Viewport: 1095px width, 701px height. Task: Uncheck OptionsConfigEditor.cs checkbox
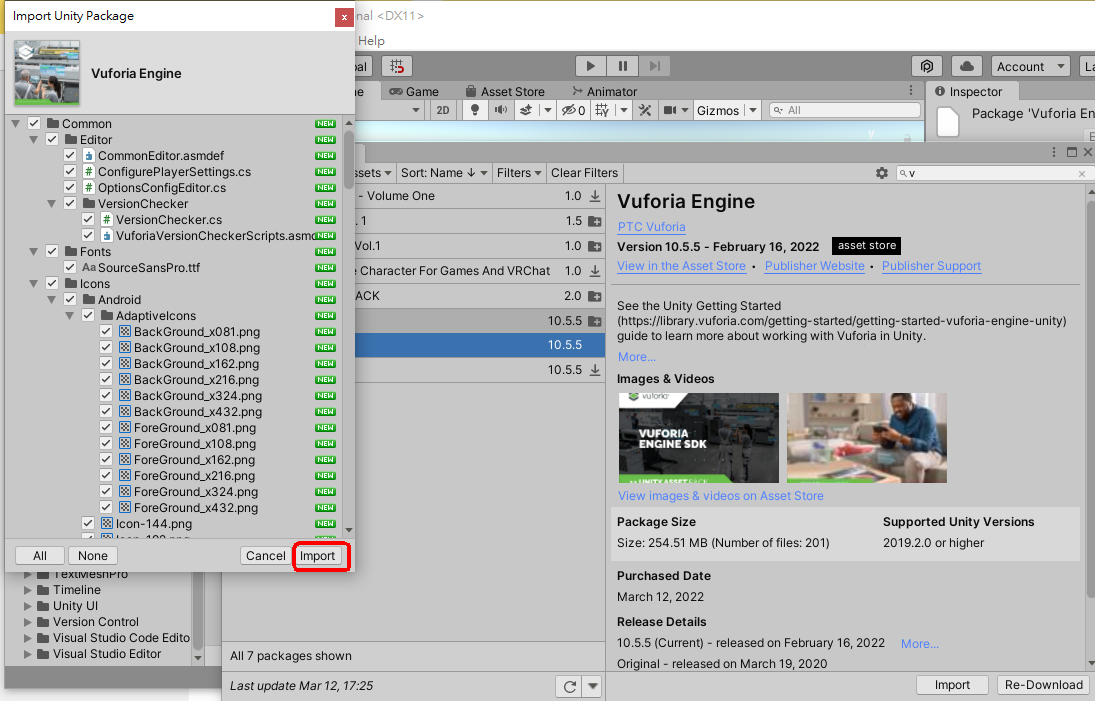coord(70,188)
